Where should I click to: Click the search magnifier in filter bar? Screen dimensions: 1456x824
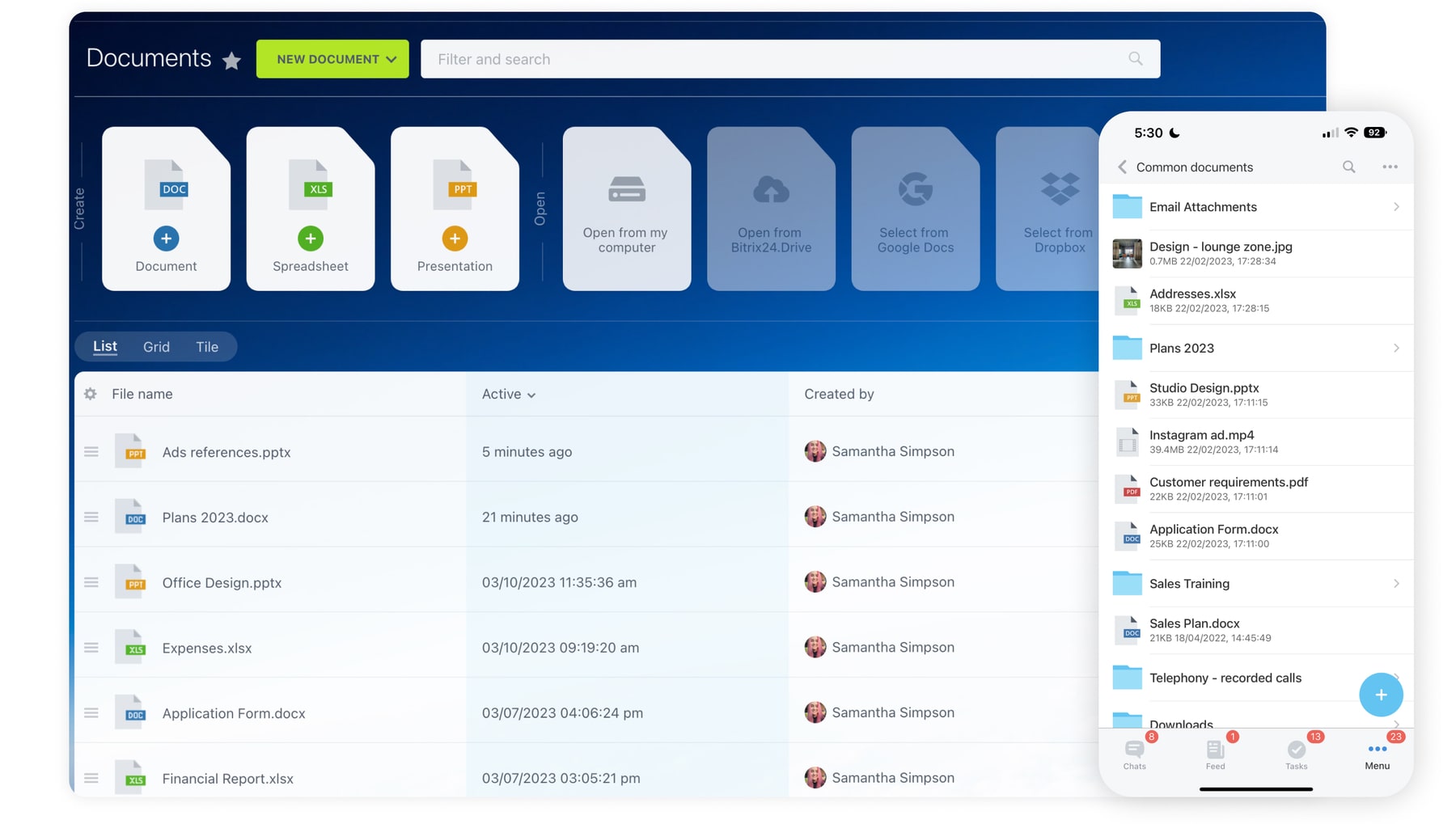click(1135, 59)
